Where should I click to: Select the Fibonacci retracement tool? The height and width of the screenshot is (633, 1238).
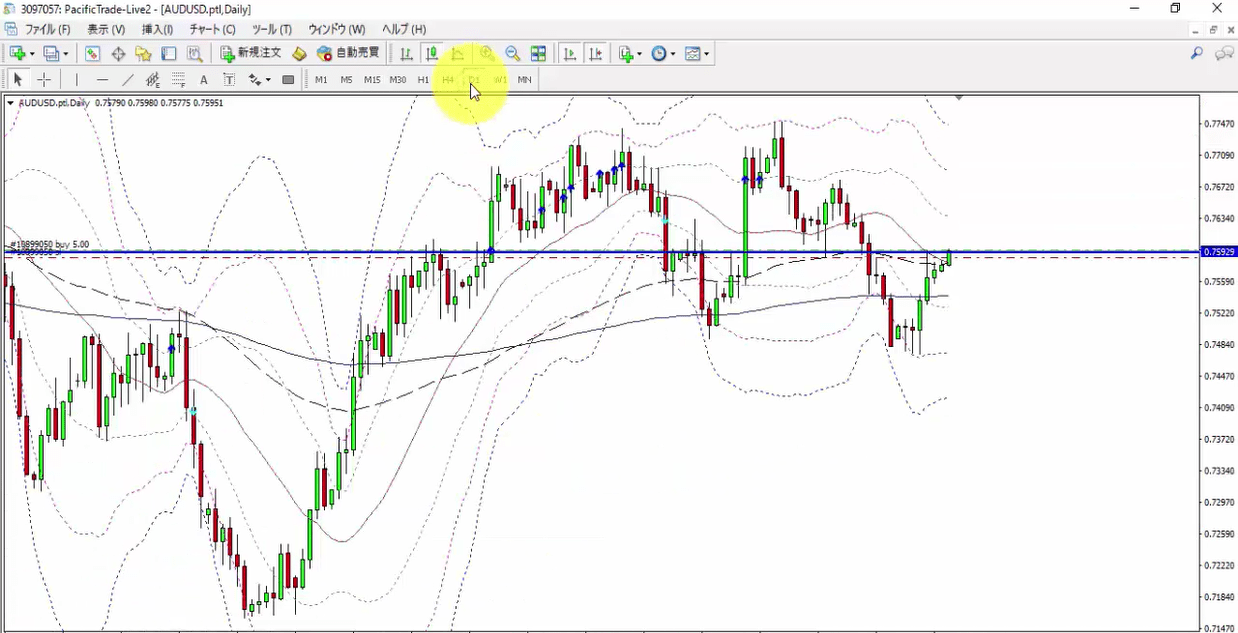click(178, 79)
